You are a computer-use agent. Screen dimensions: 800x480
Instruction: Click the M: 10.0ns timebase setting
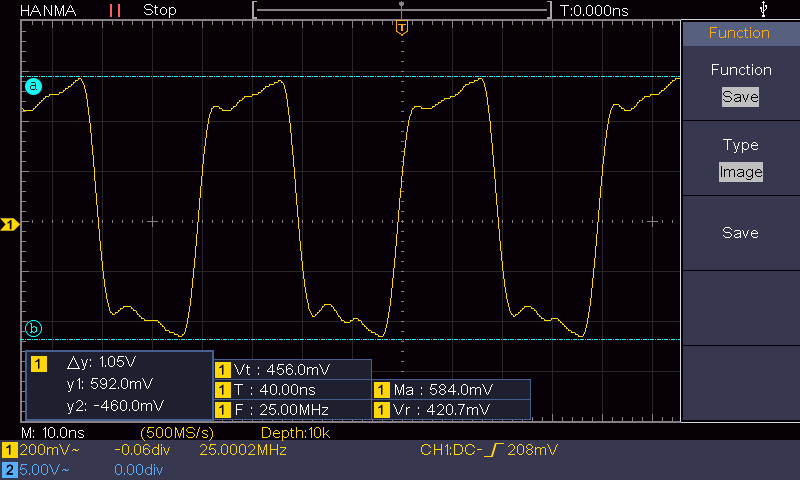coord(53,432)
